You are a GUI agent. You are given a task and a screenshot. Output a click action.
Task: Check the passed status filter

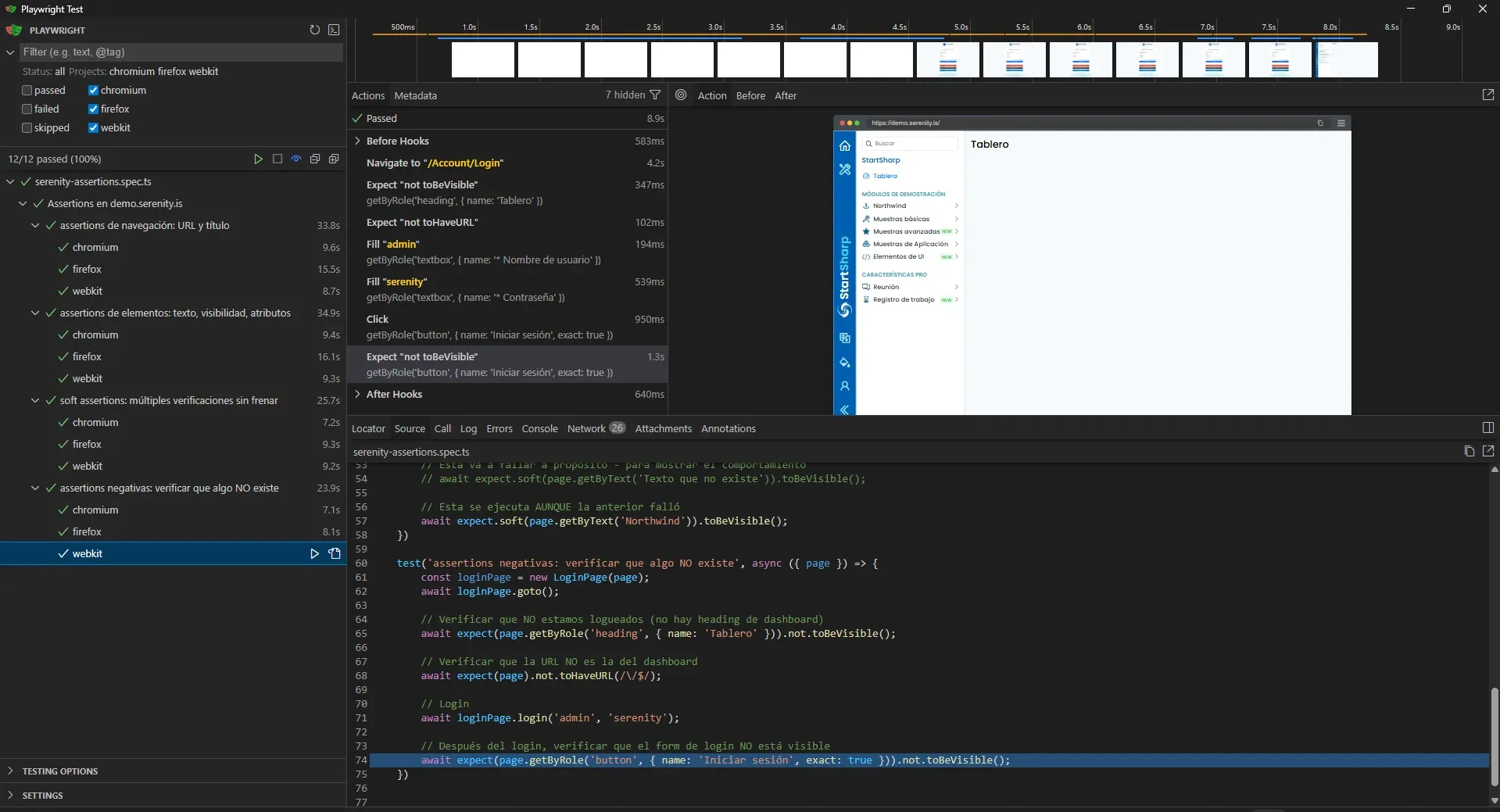26,90
